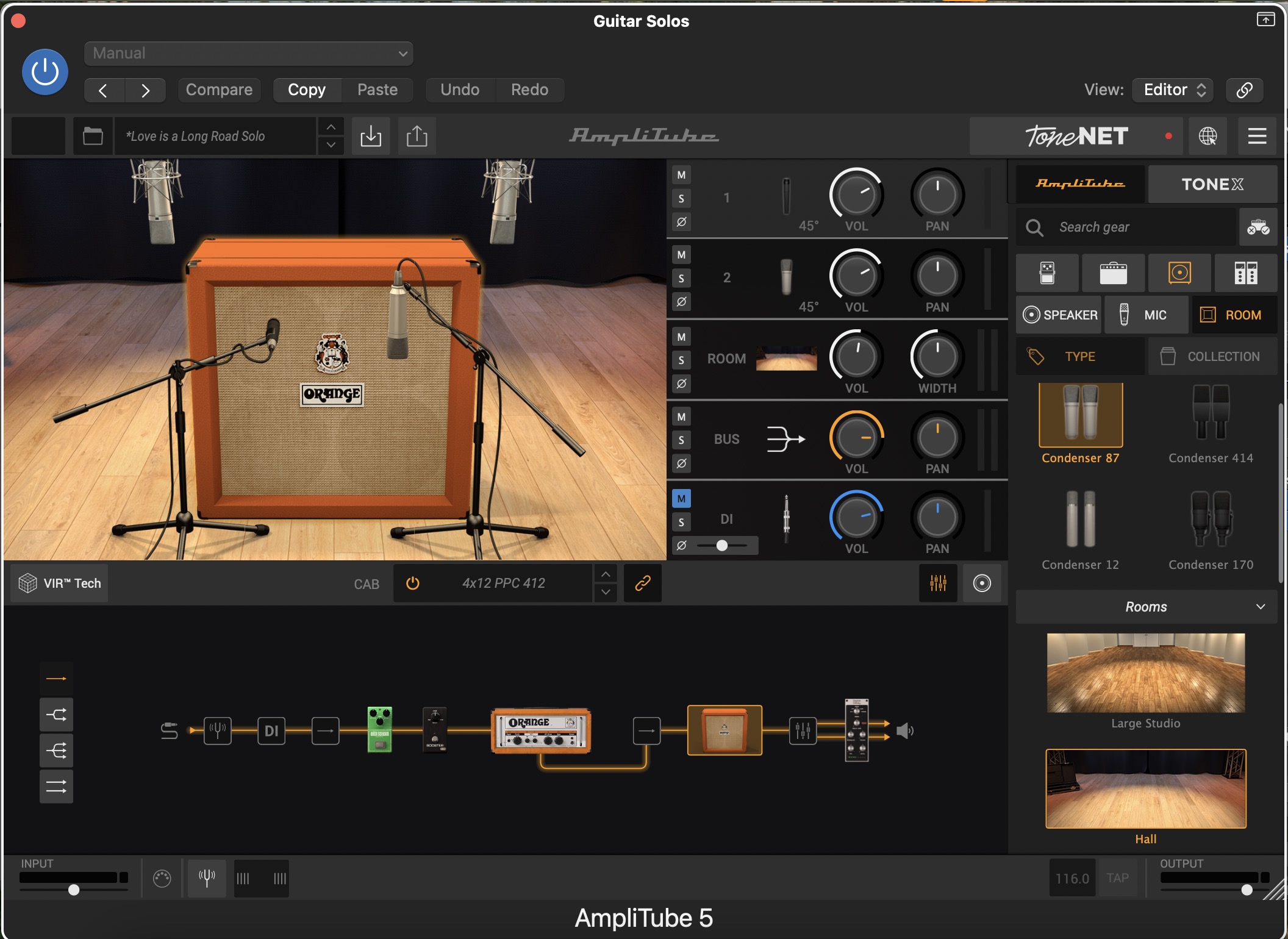Click the save preset download icon
The width and height of the screenshot is (1288, 939).
coord(371,136)
